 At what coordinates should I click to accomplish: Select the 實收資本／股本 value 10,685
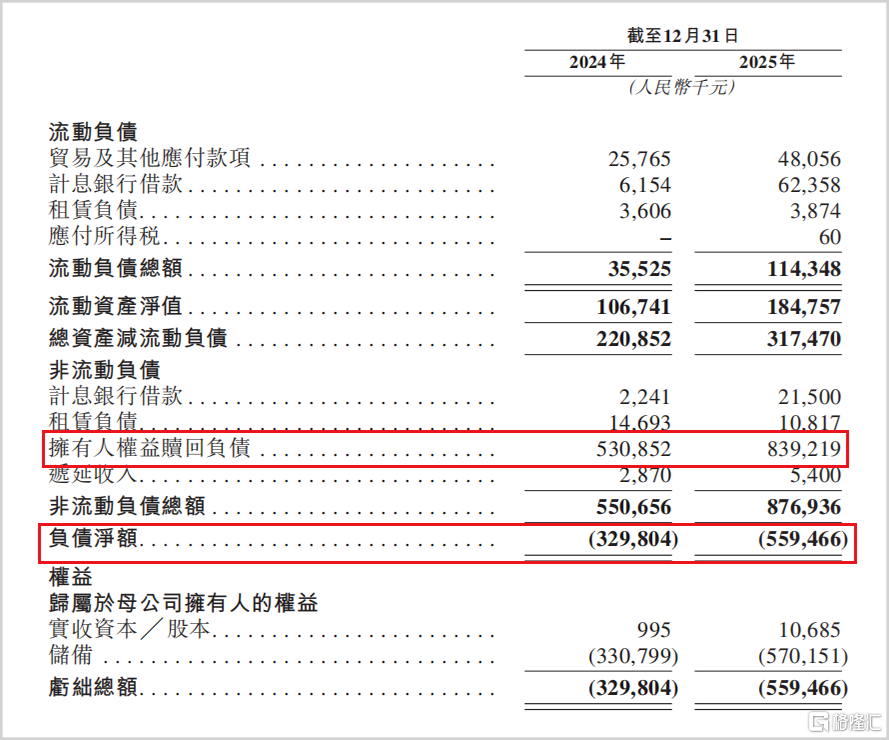tap(809, 629)
